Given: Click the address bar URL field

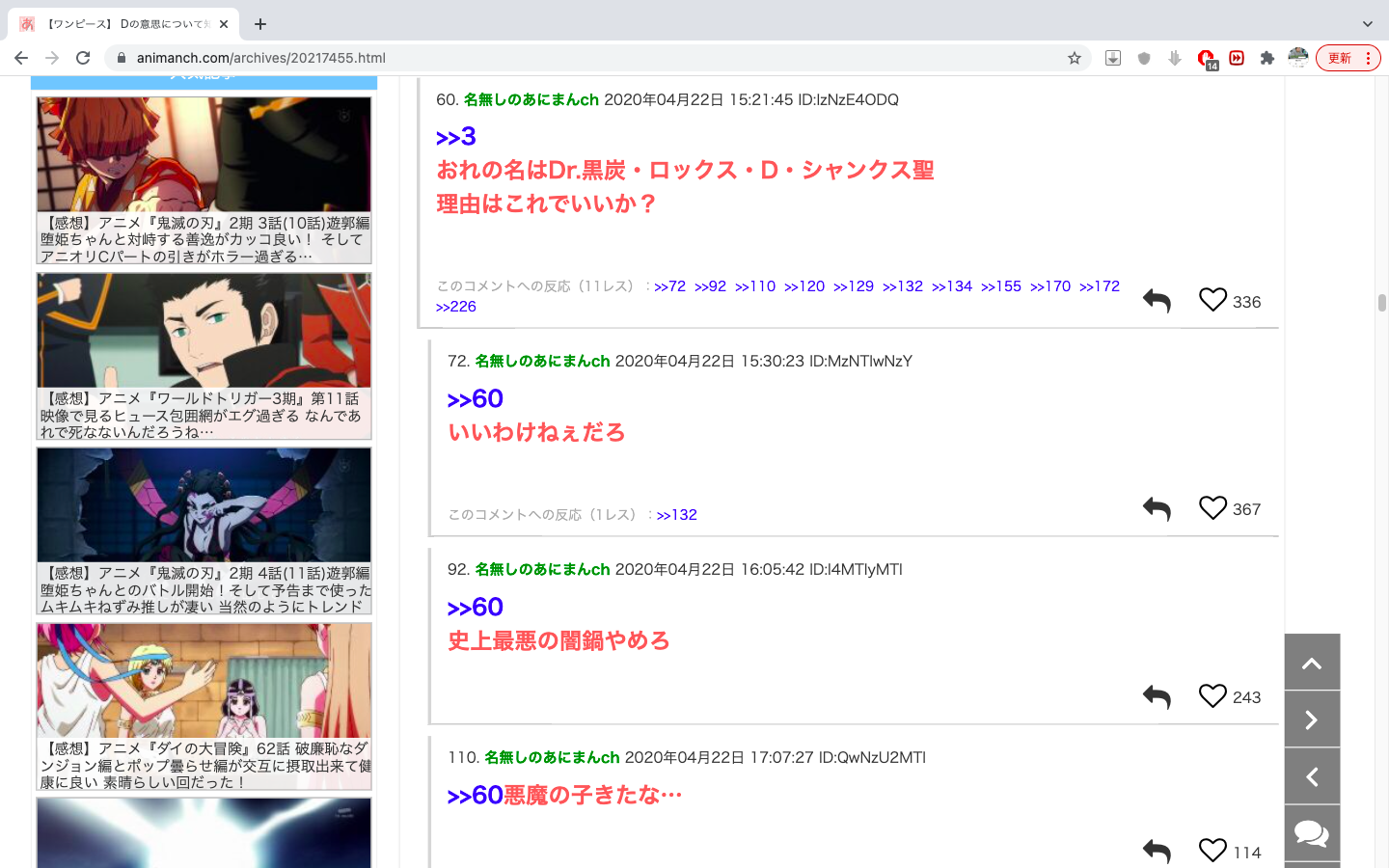Looking at the screenshot, I should (x=579, y=58).
